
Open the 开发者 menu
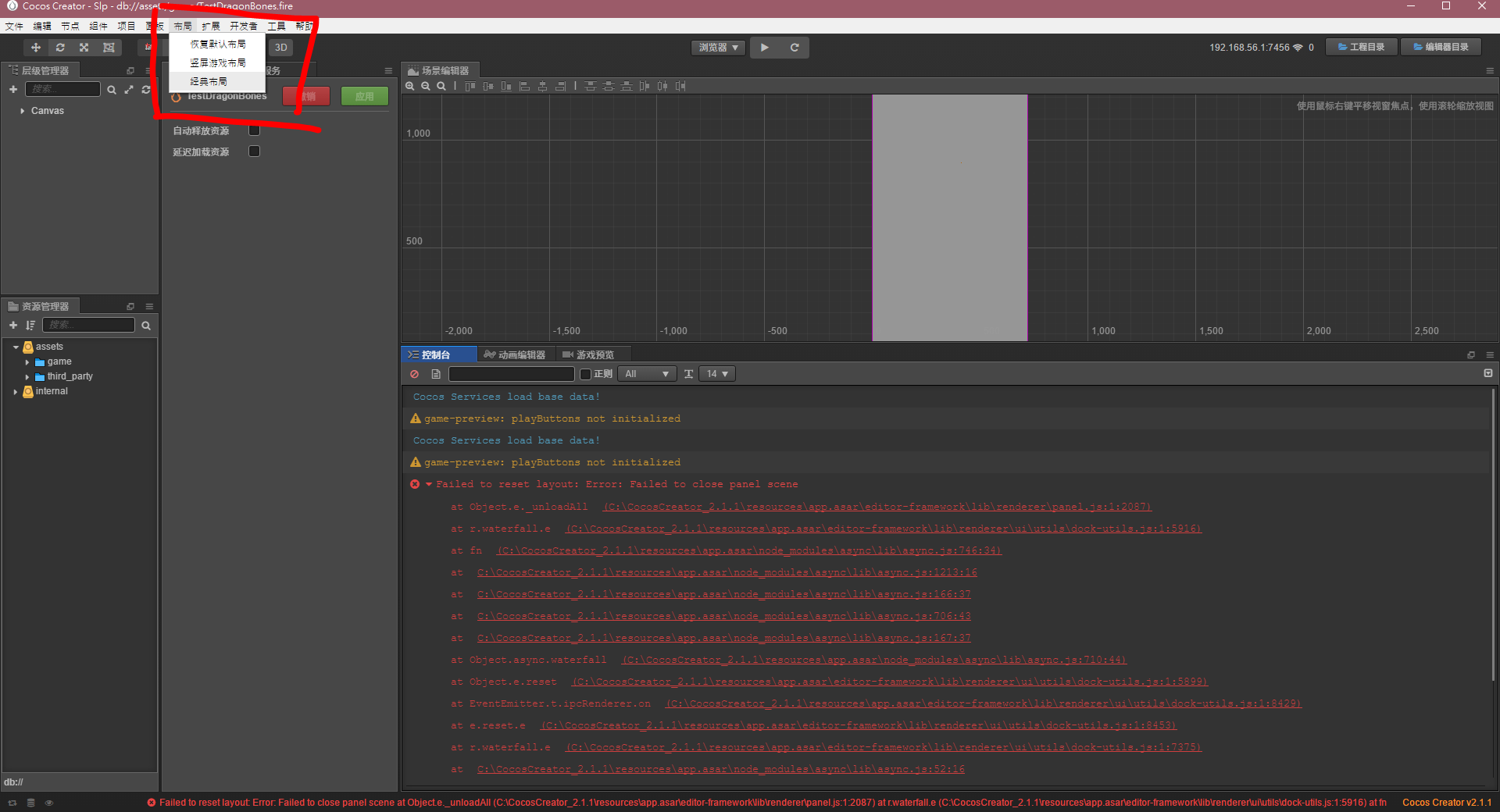243,26
